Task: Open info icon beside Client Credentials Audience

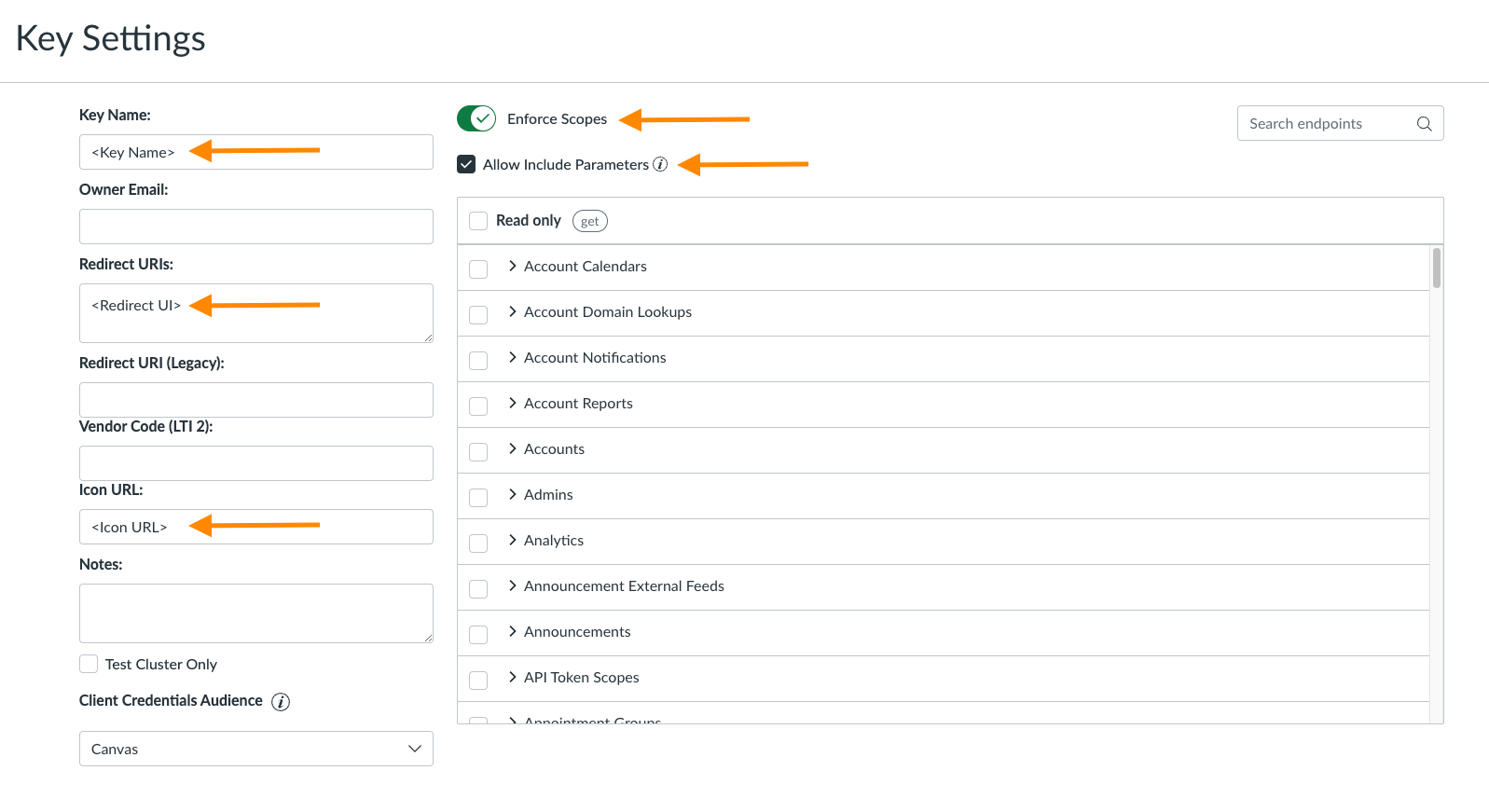Action: pyautogui.click(x=281, y=702)
